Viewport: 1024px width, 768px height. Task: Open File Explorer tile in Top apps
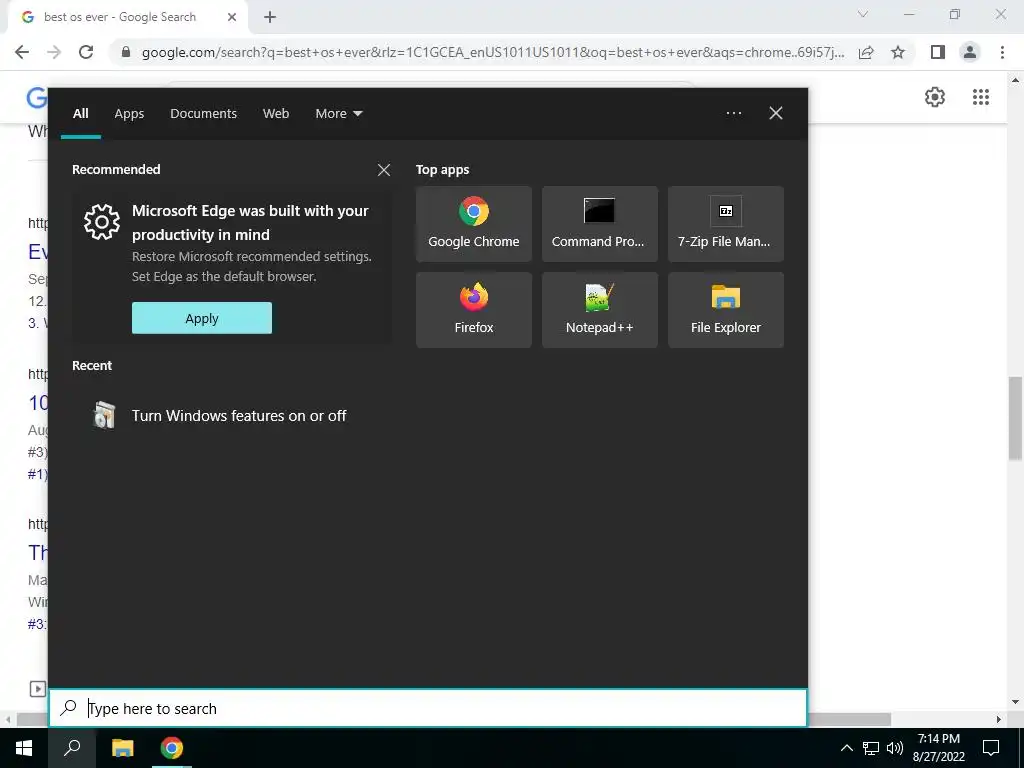(x=726, y=310)
